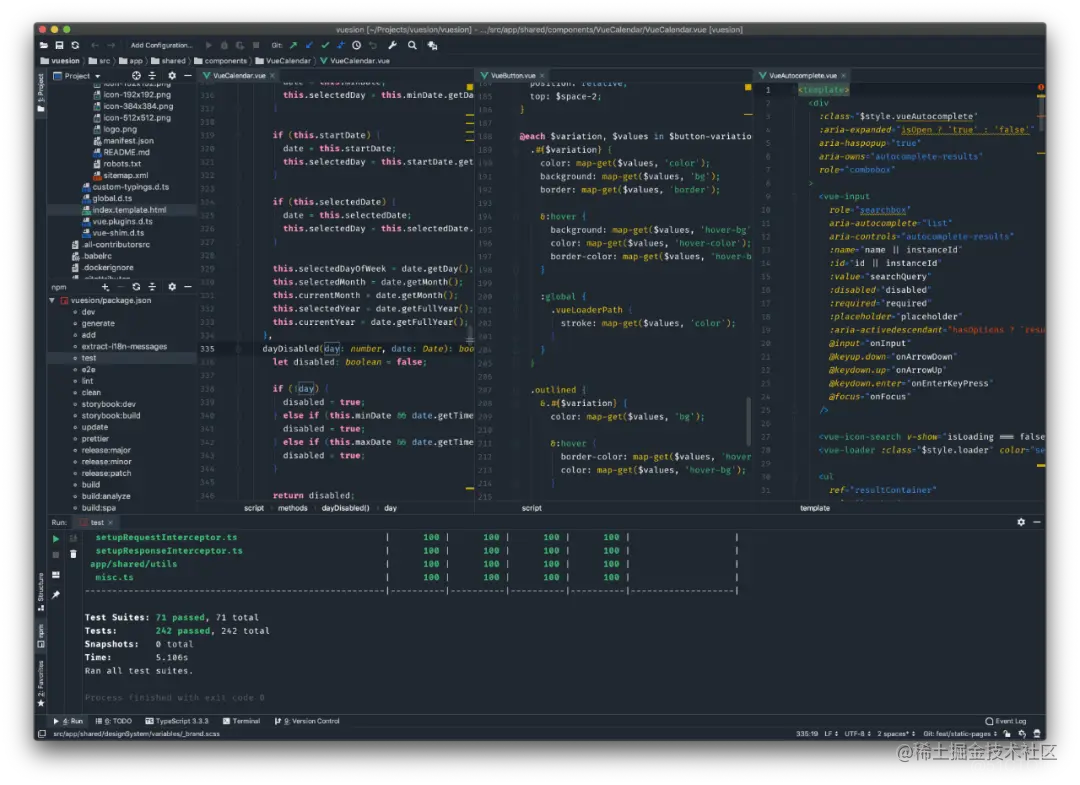This screenshot has width=1080, height=785.
Task: Open the Project view dropdown
Action: point(77,76)
